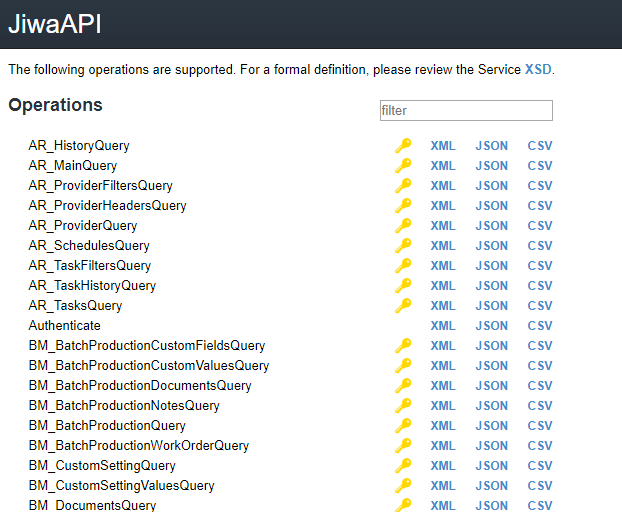Image resolution: width=622 pixels, height=512 pixels.
Task: Click key icon beside AR_MainQuery
Action: [403, 165]
